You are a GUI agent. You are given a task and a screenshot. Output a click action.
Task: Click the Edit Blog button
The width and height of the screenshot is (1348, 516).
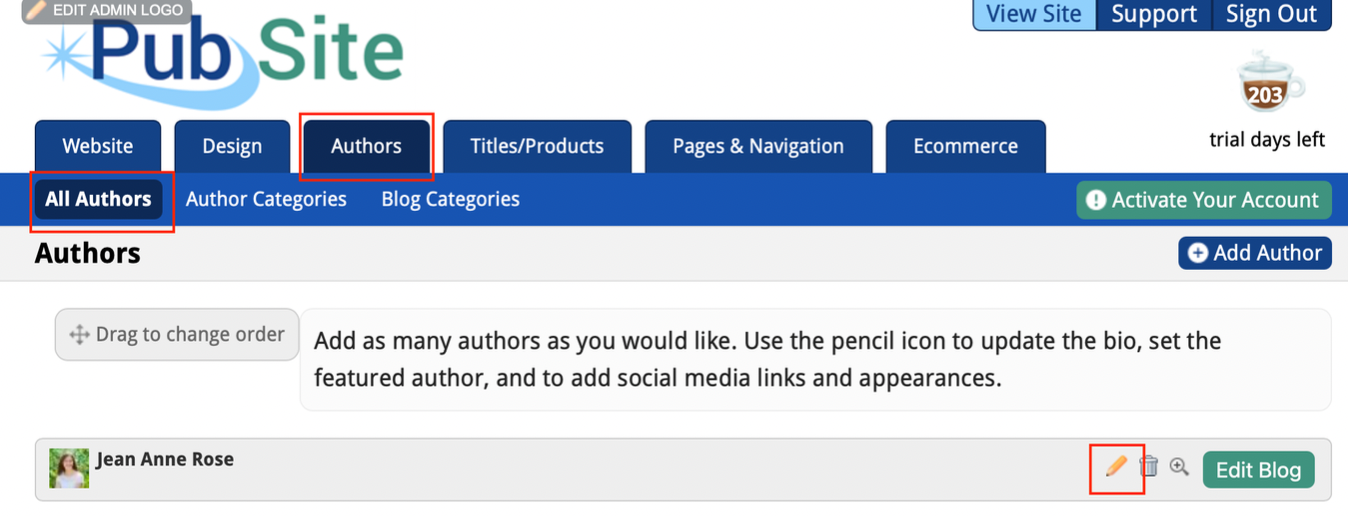point(1258,470)
